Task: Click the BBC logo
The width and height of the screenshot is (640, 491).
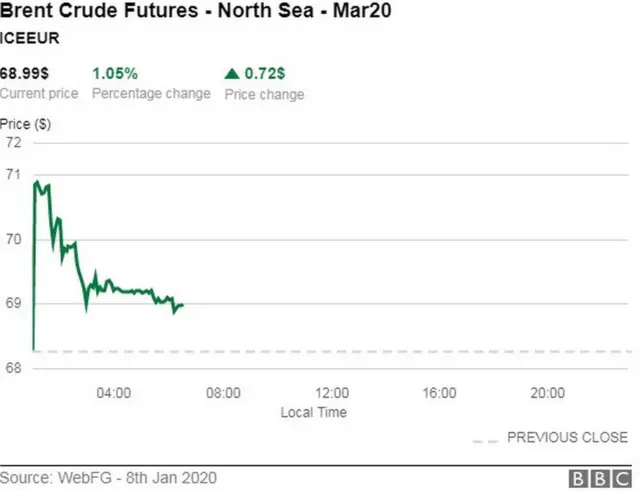Action: (x=598, y=477)
